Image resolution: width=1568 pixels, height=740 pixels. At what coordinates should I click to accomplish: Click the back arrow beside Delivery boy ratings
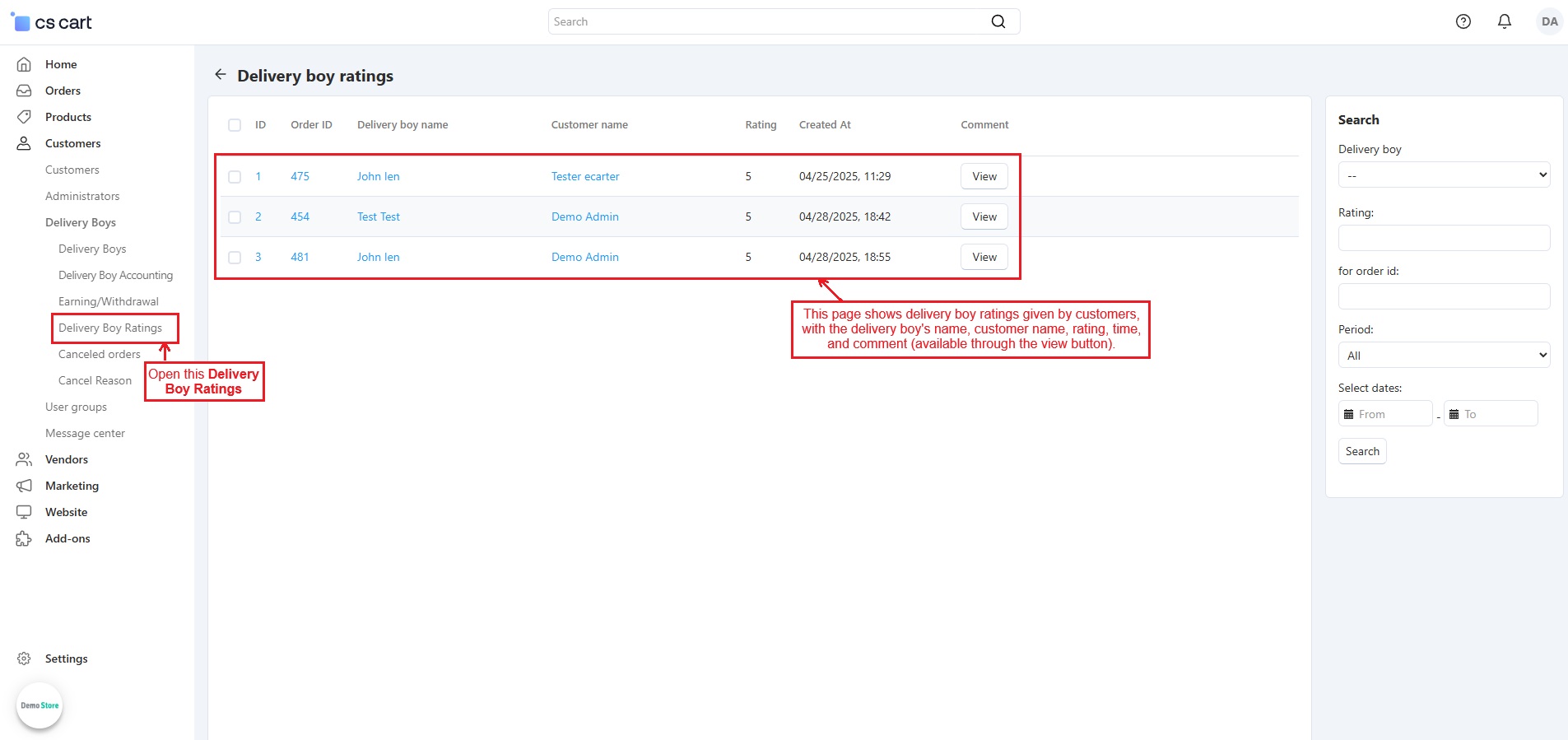pos(220,75)
